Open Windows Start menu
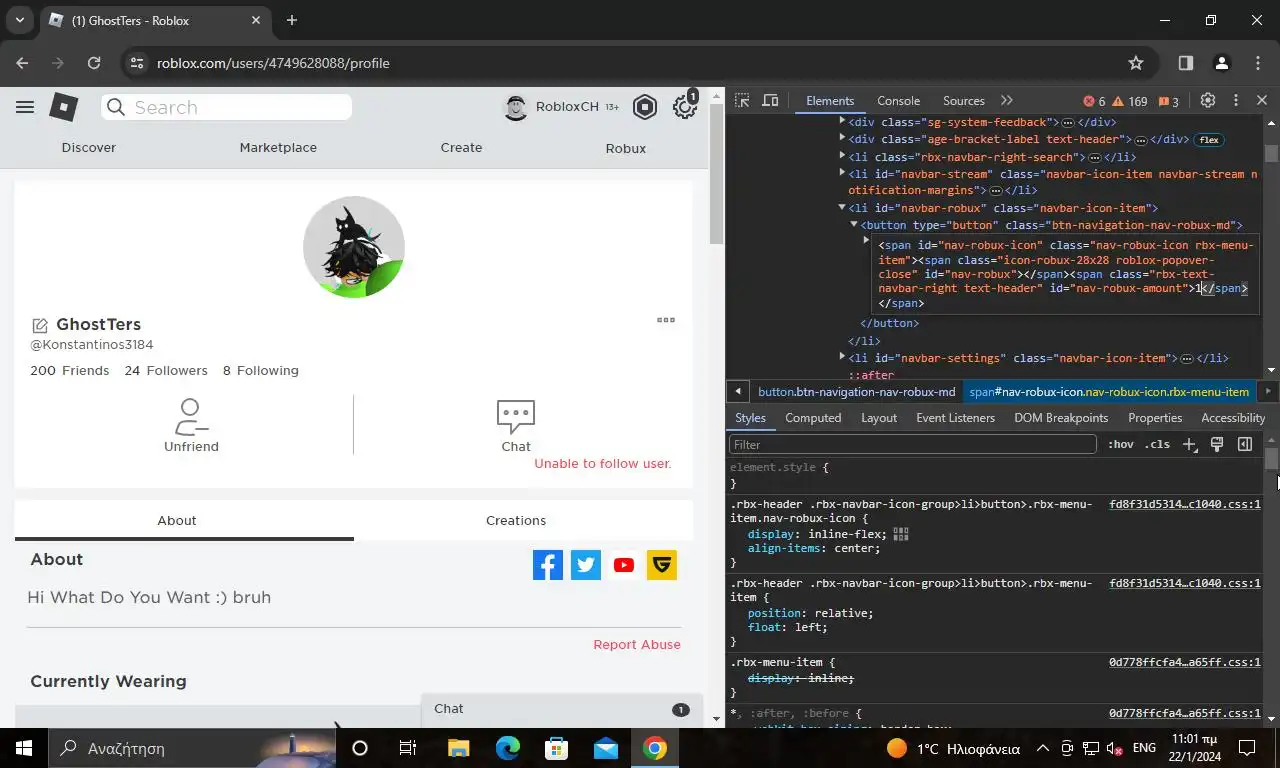Image resolution: width=1280 pixels, height=768 pixels. coord(24,748)
